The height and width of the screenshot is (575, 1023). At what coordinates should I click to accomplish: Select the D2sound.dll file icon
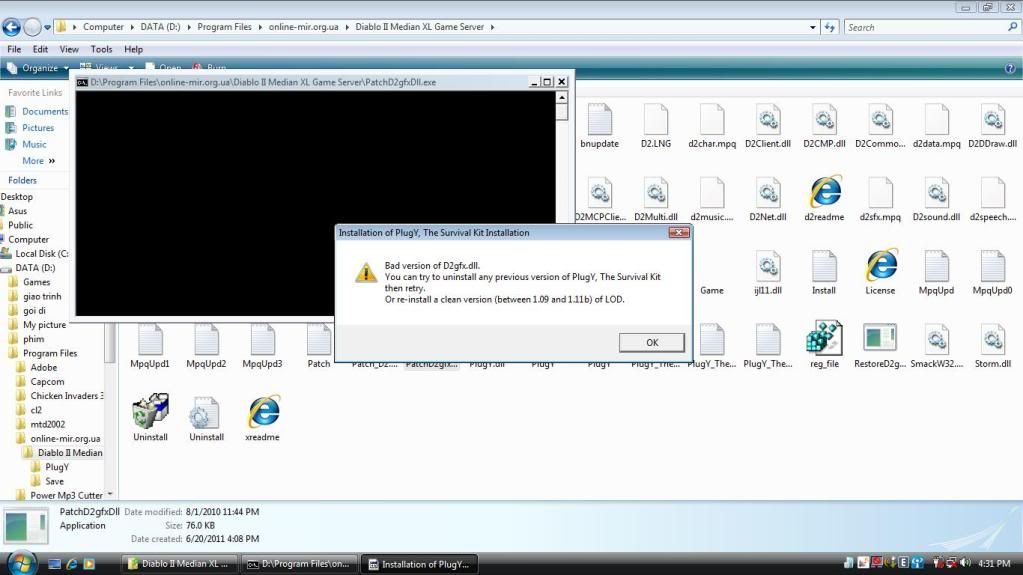(x=936, y=193)
